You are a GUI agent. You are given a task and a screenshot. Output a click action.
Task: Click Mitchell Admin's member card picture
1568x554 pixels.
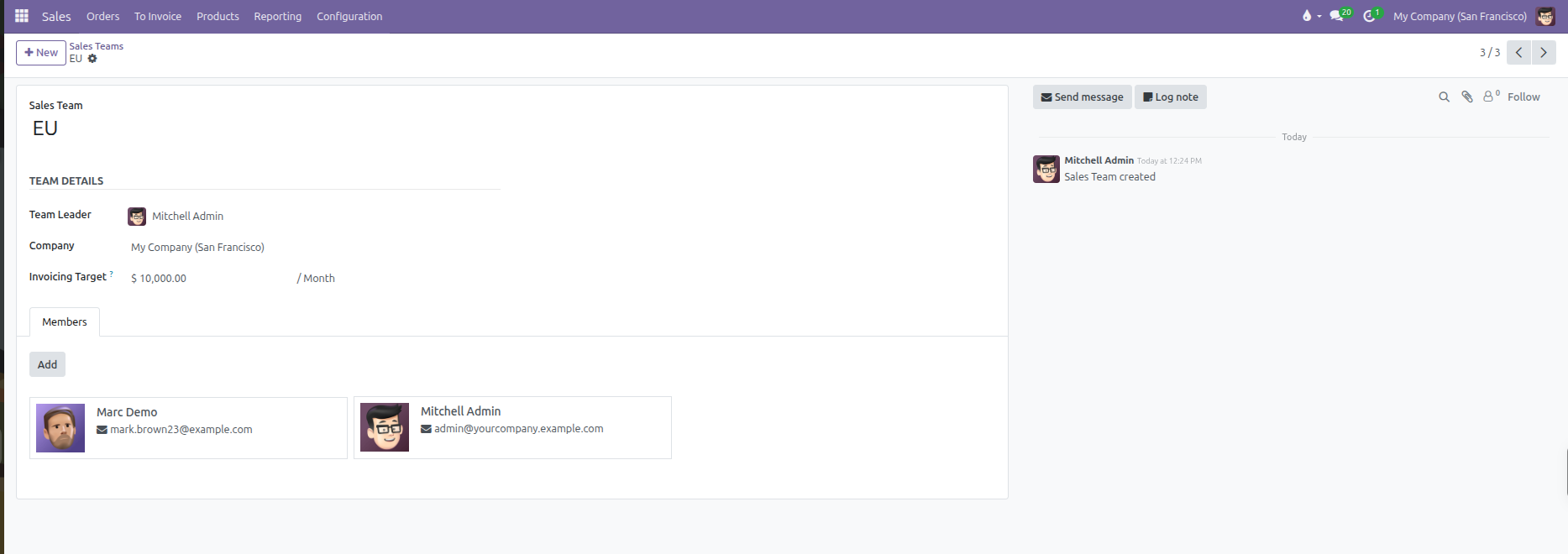tap(385, 427)
